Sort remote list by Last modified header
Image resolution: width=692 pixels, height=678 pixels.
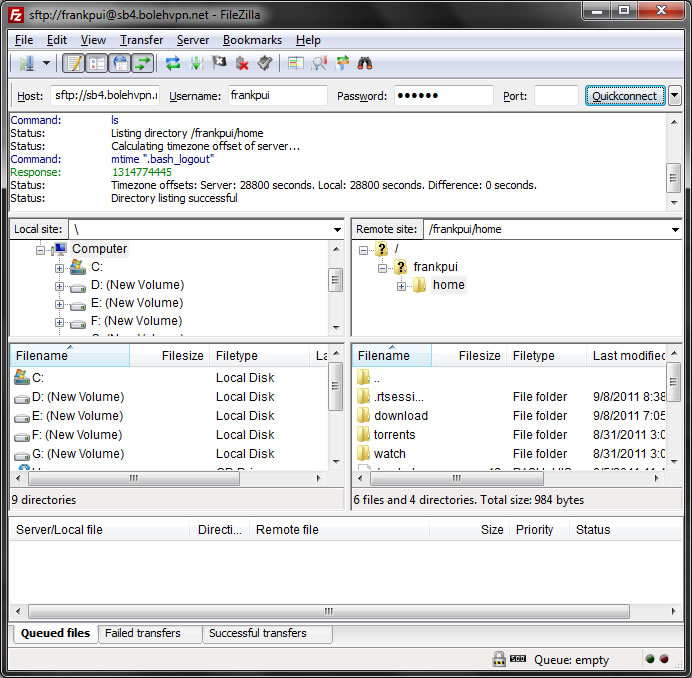click(x=627, y=356)
